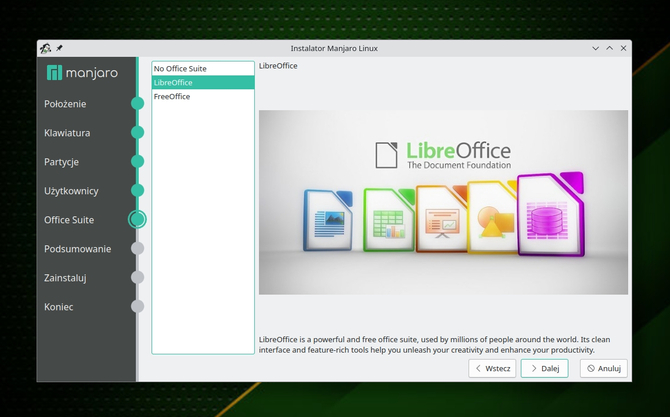Click the green Calc spreadsheet icon
The height and width of the screenshot is (417, 670).
pos(389,220)
